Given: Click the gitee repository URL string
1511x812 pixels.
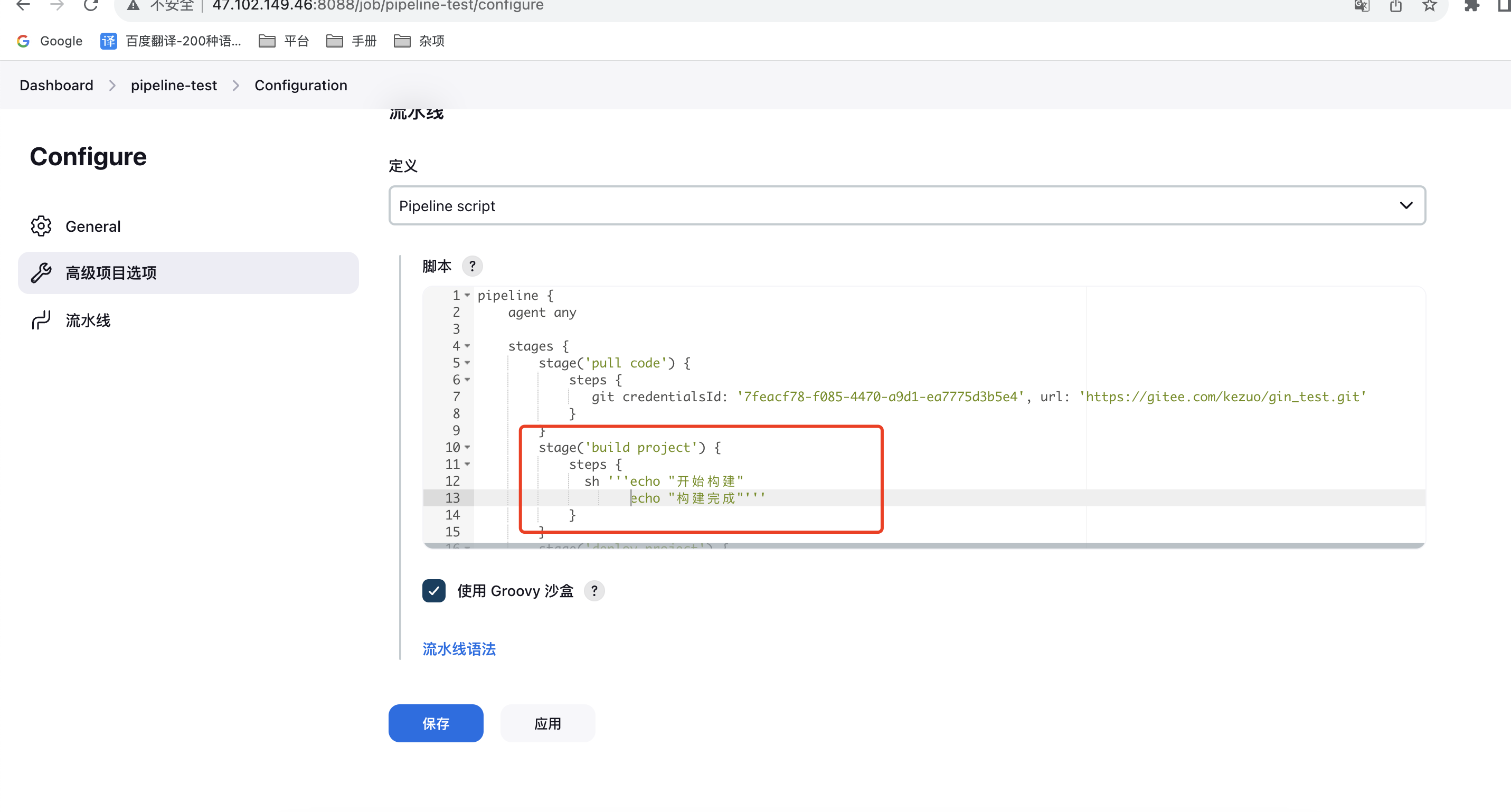Looking at the screenshot, I should pyautogui.click(x=1222, y=396).
